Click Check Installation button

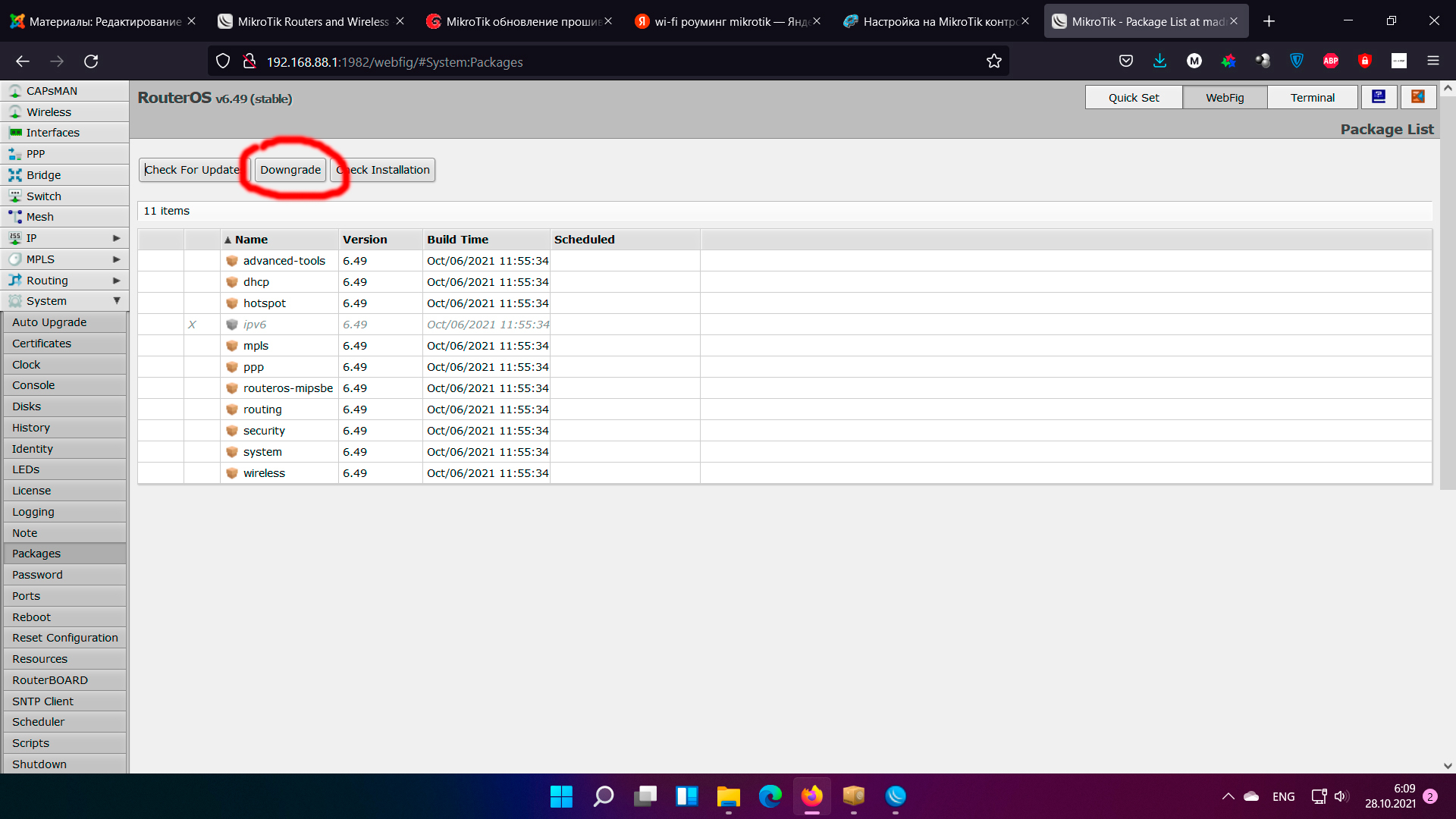click(383, 170)
